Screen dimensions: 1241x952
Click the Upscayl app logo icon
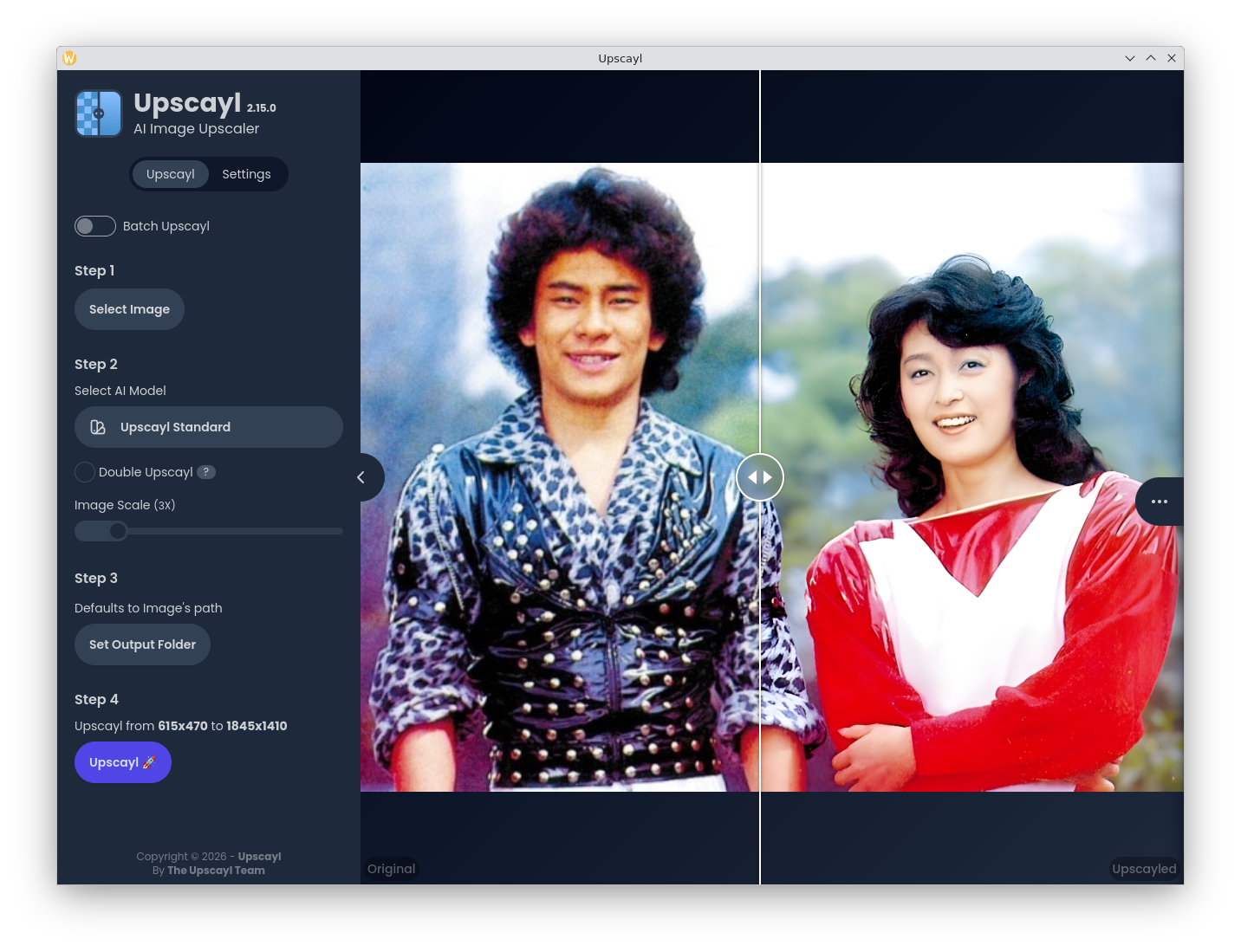98,113
